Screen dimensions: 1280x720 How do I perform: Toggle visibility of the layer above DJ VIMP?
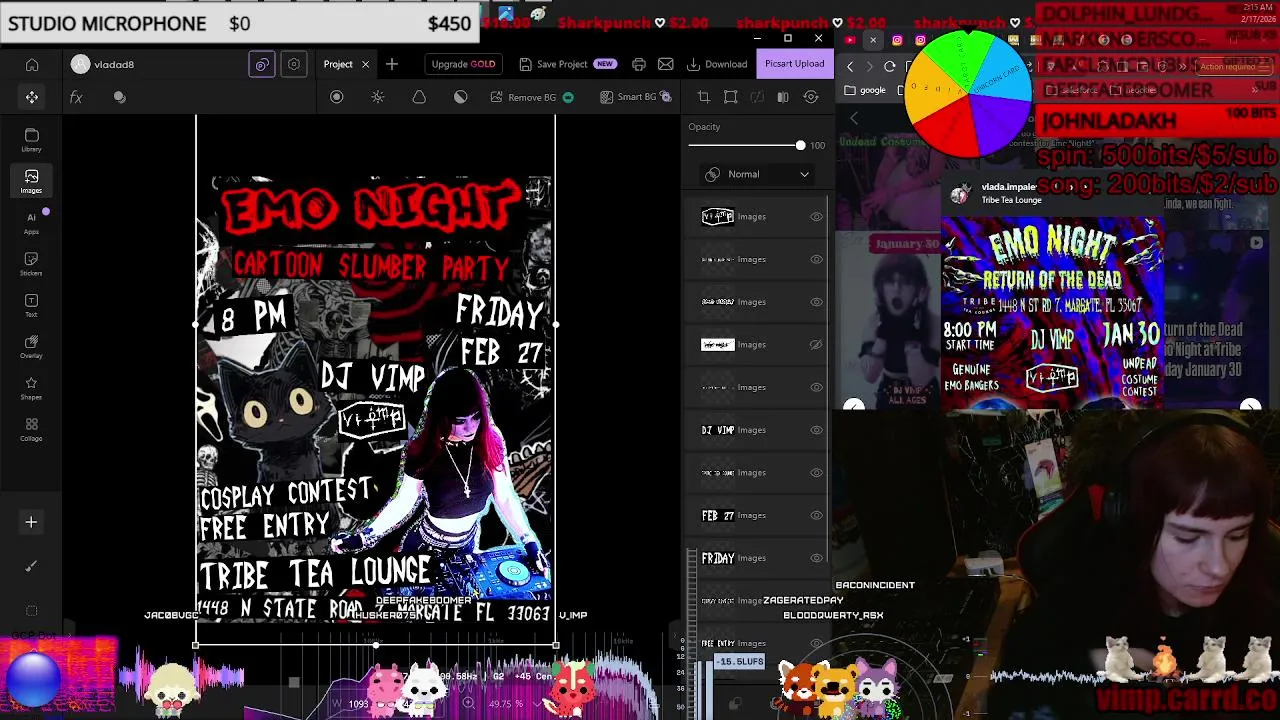816,388
